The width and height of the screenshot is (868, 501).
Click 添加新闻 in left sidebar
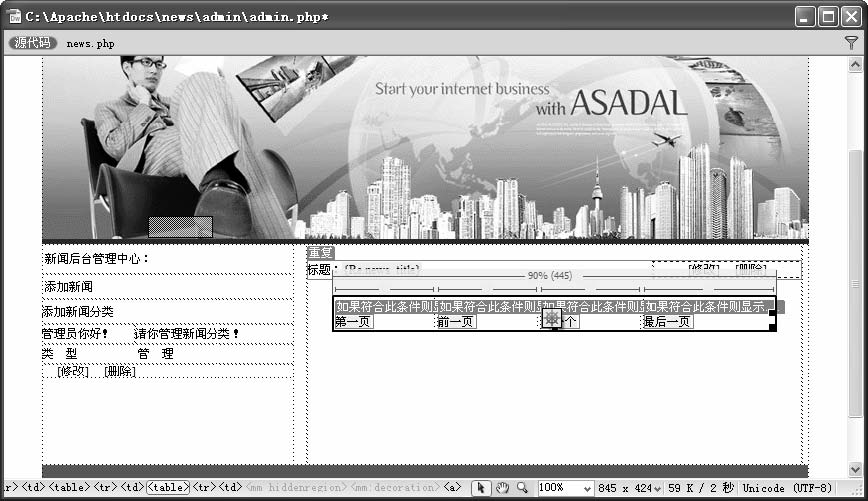(x=69, y=287)
